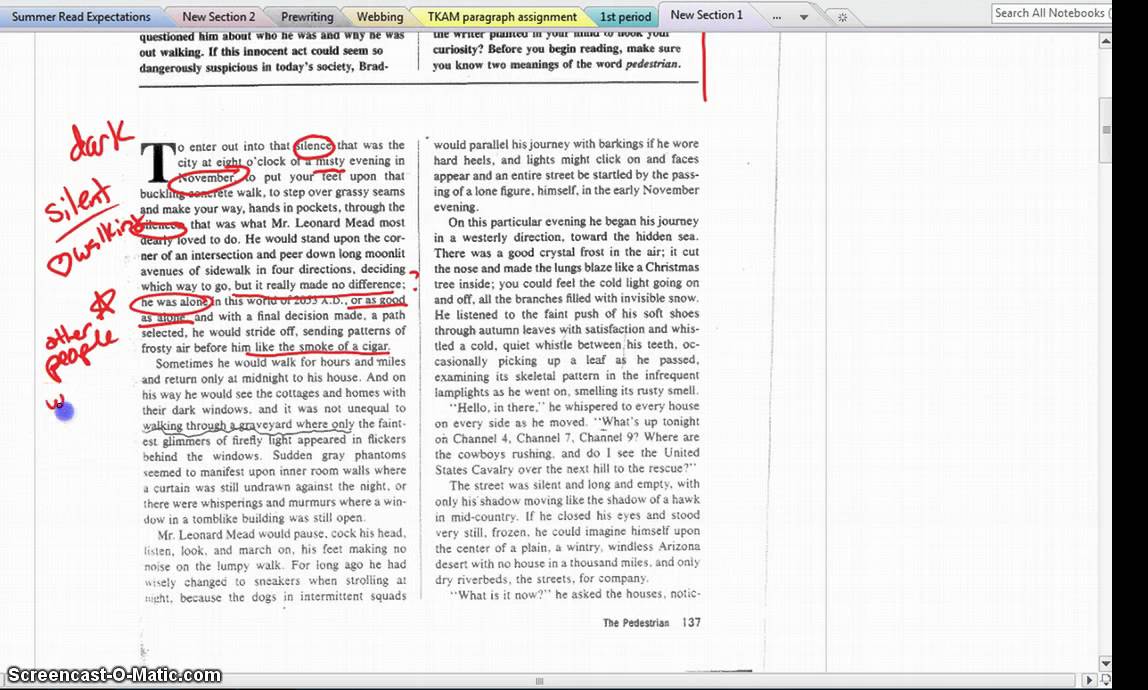
Task: Select the New Section 1 tab
Action: pyautogui.click(x=707, y=15)
